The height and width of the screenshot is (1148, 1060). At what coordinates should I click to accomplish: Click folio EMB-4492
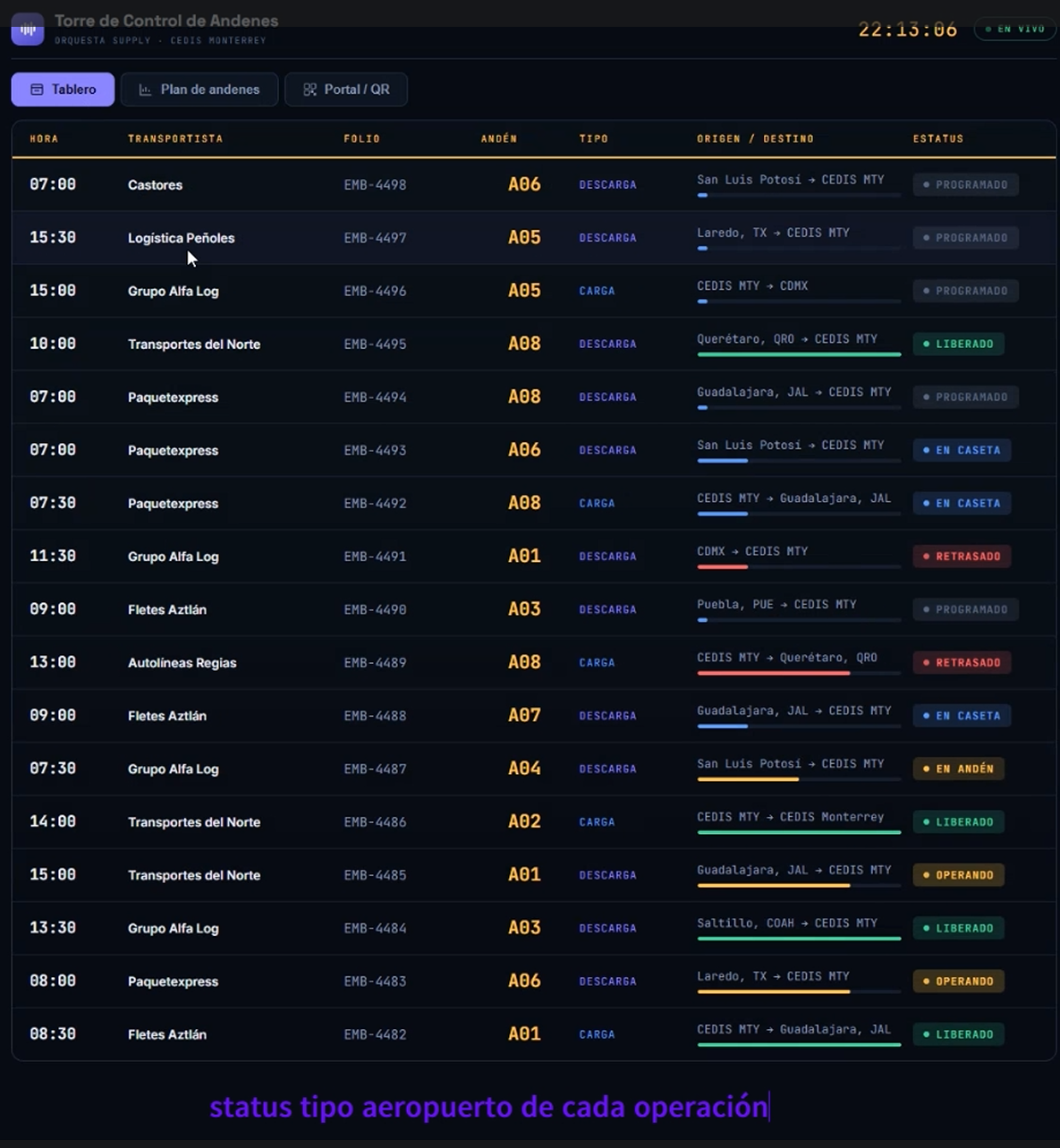click(x=375, y=504)
